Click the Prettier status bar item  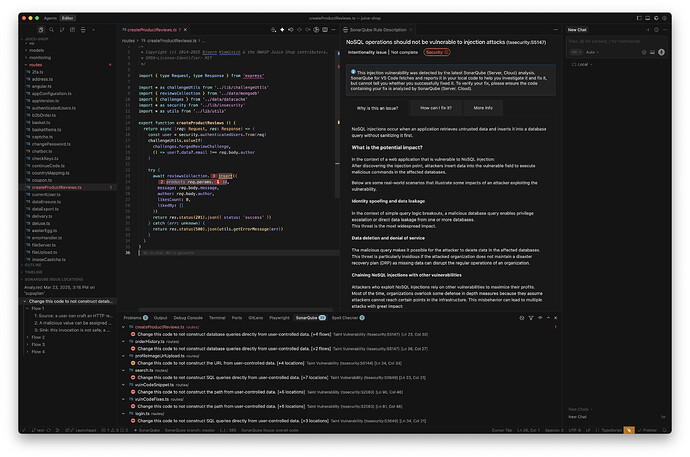(x=648, y=430)
